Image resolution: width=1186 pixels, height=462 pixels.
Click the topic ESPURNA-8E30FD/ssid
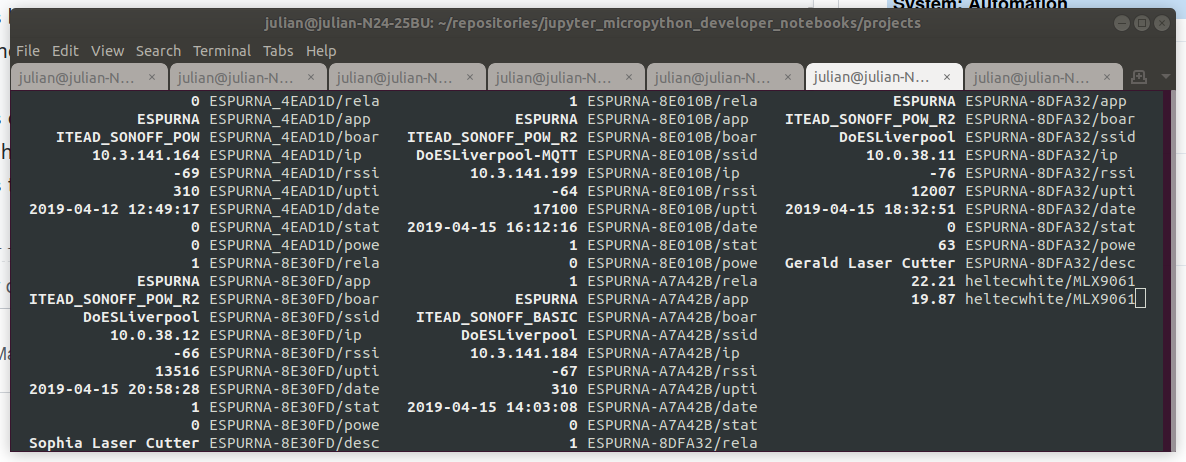coord(294,318)
